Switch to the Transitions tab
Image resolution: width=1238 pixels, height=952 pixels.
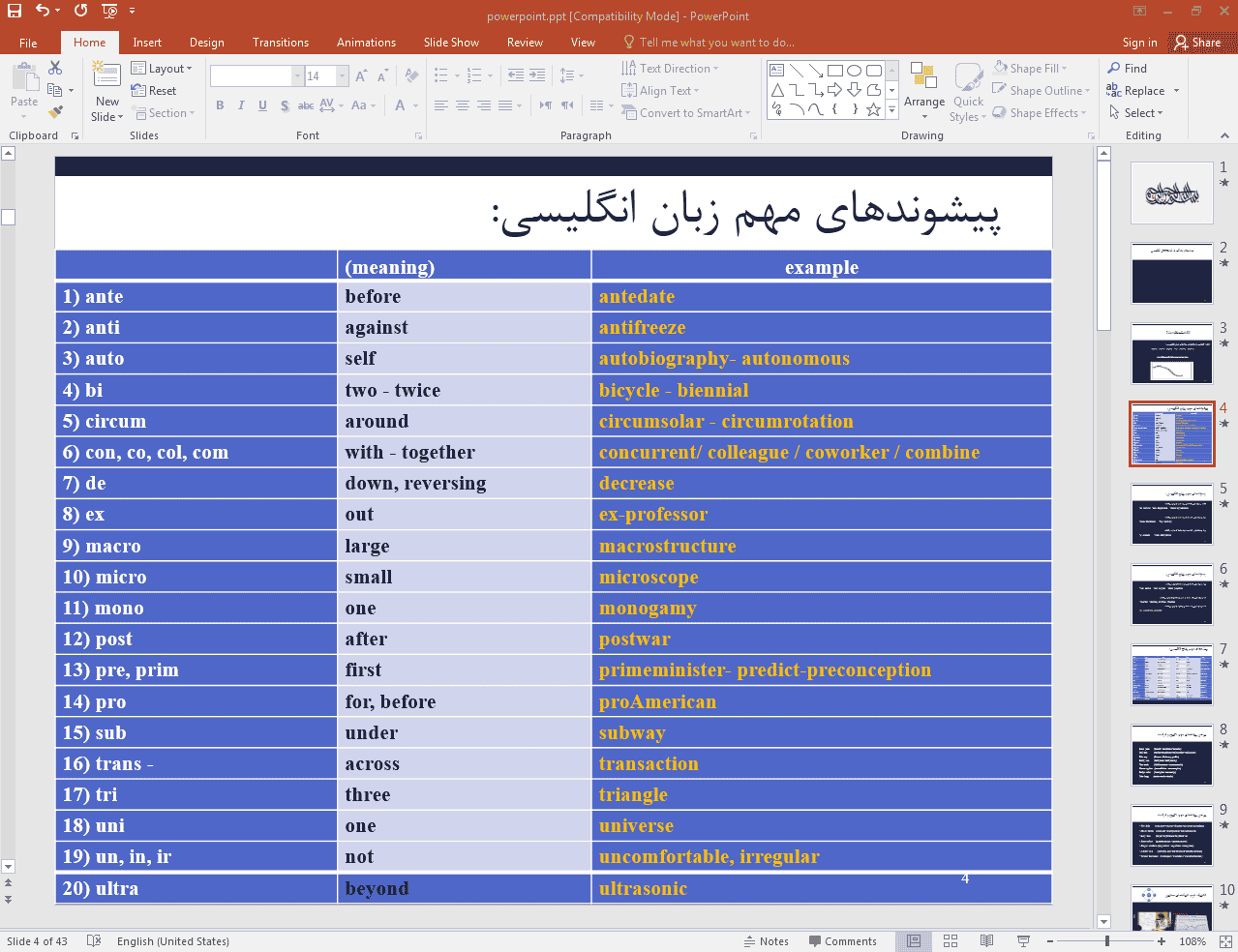(x=281, y=43)
